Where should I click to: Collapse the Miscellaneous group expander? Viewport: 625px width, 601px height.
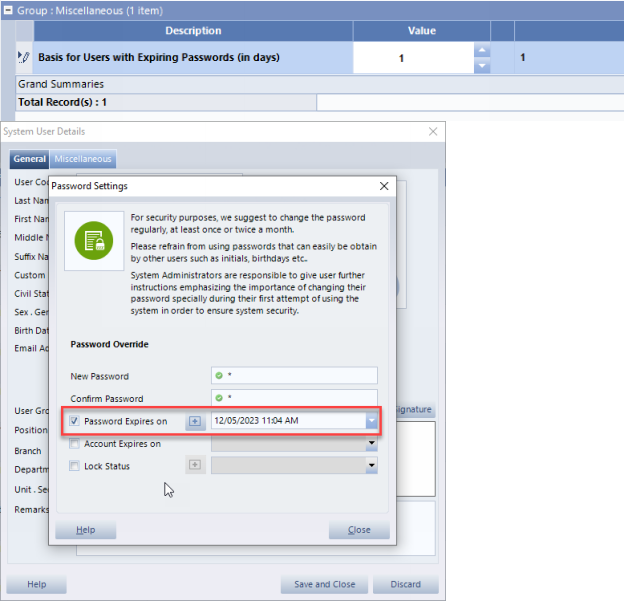click(8, 9)
